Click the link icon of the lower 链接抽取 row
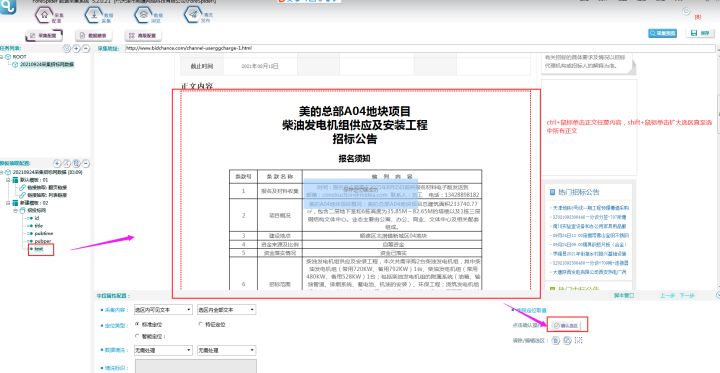The image size is (720, 373). pyautogui.click(x=22, y=195)
